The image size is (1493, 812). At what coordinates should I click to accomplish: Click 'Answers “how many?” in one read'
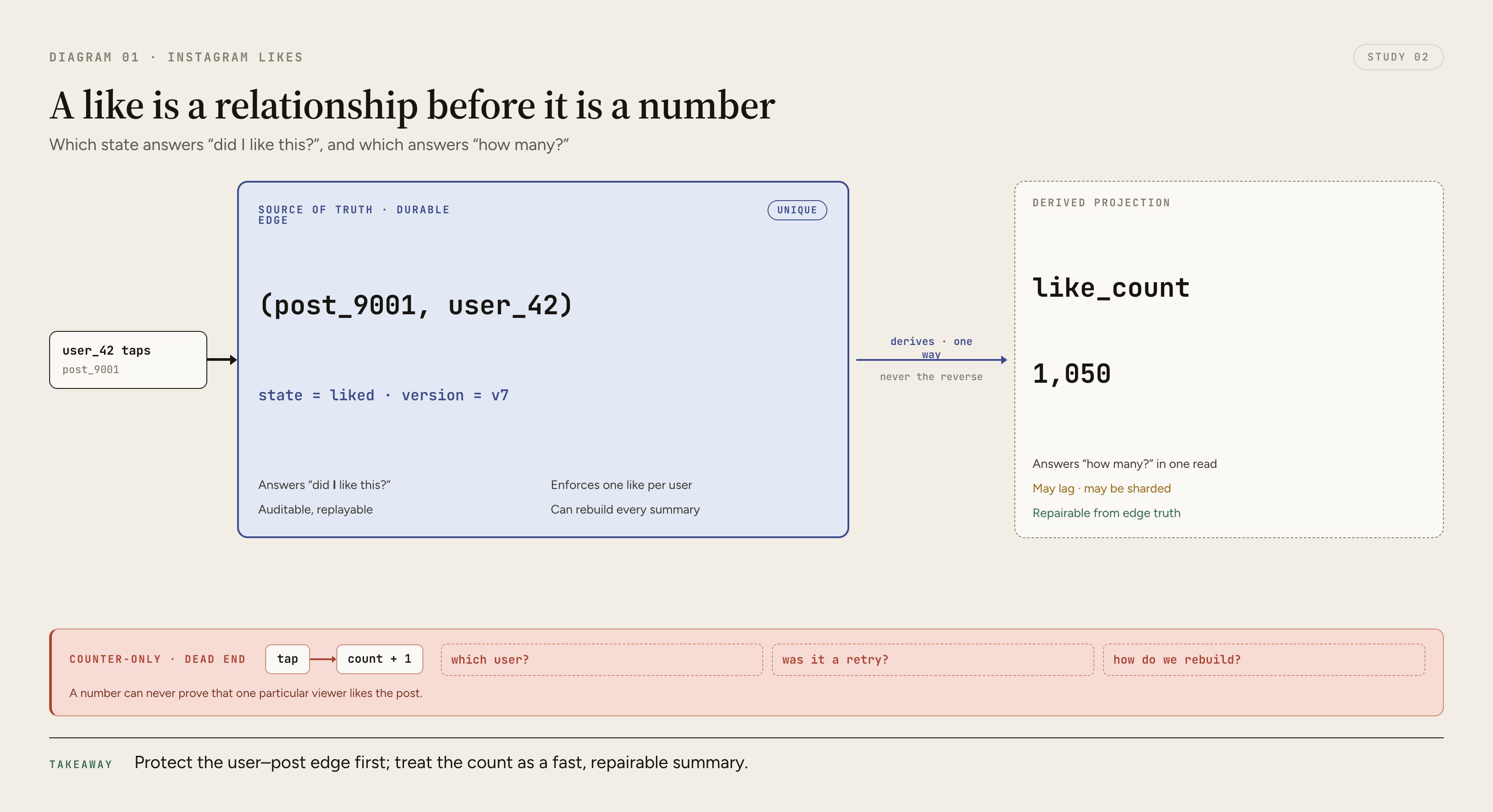(x=1125, y=464)
